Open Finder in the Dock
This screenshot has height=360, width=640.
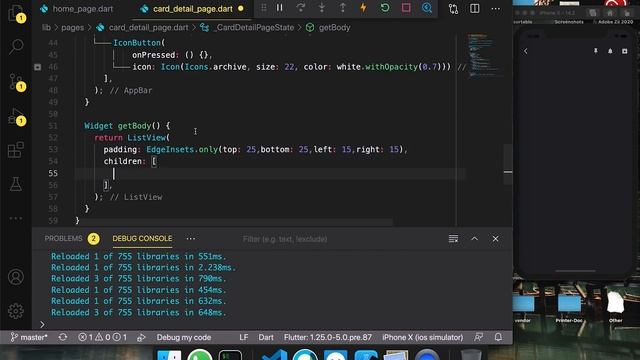point(169,355)
